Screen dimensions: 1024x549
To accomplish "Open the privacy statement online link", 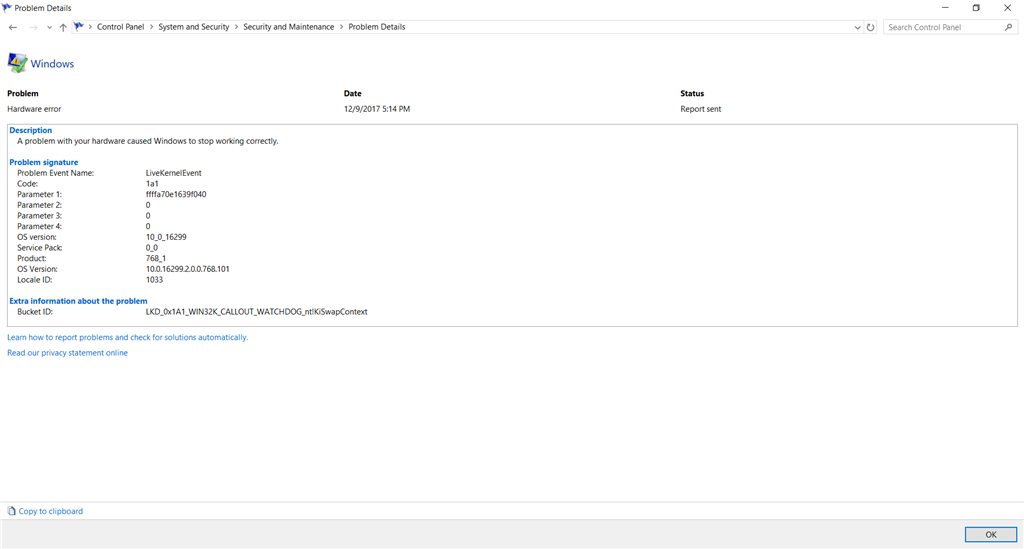I will pos(67,353).
